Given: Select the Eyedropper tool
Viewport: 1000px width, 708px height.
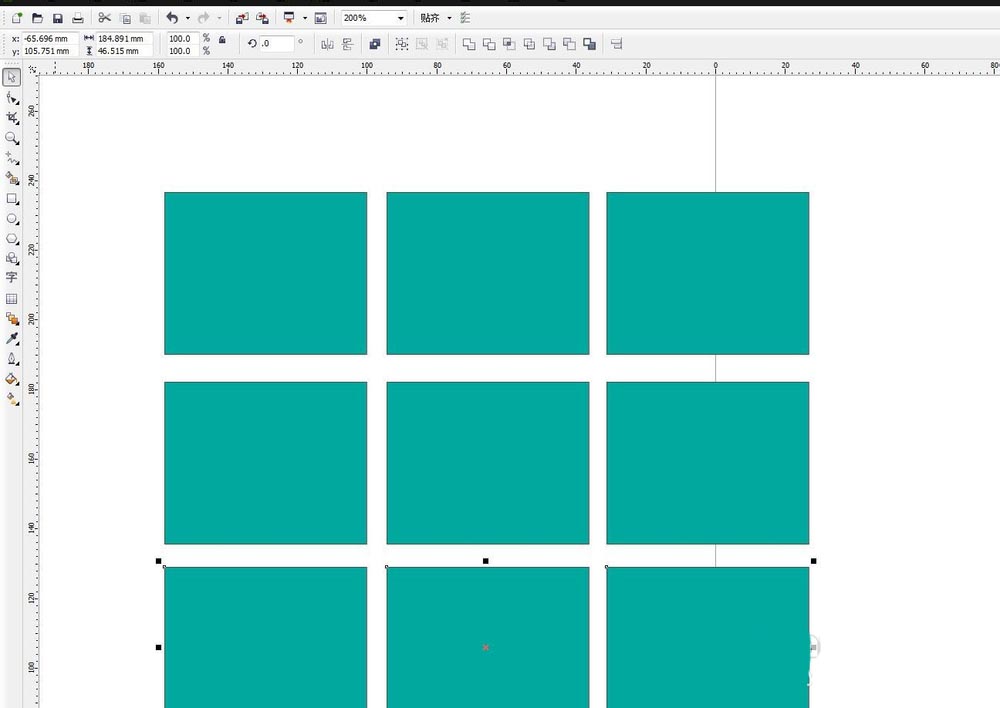Looking at the screenshot, I should click(x=11, y=338).
